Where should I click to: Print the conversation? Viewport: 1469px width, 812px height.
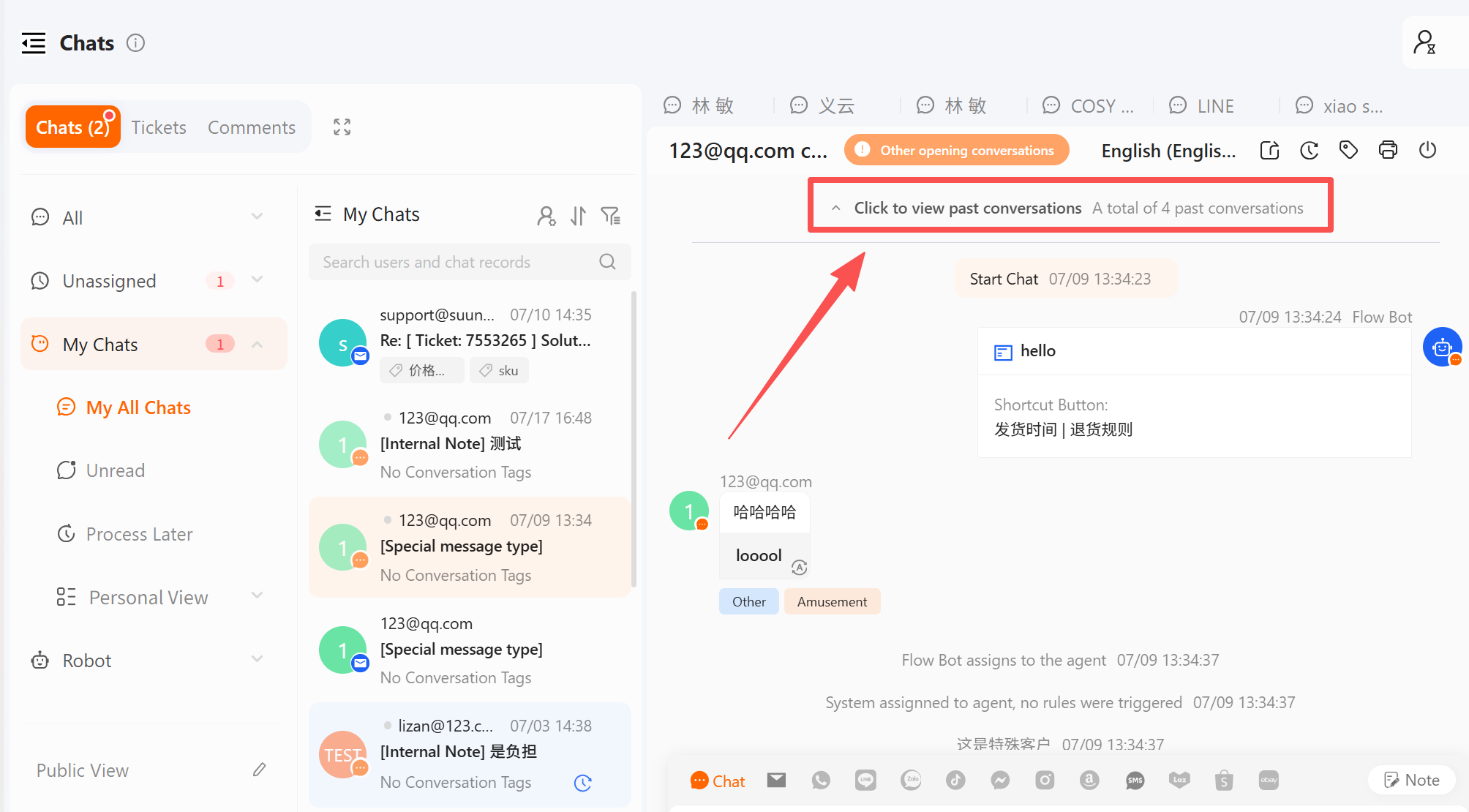tap(1388, 151)
